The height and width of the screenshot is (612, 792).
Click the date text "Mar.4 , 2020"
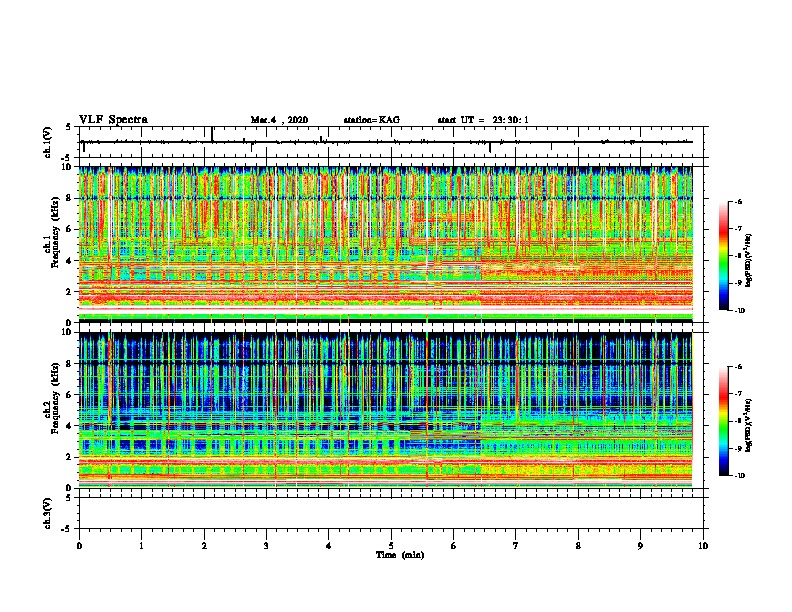(279, 120)
